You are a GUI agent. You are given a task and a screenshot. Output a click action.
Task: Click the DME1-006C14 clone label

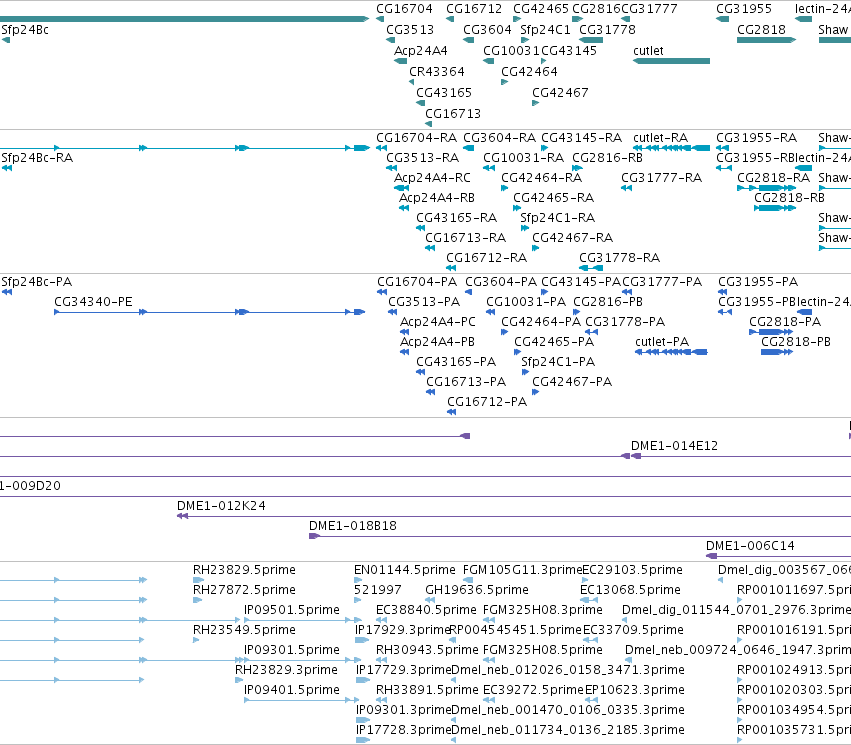750,546
